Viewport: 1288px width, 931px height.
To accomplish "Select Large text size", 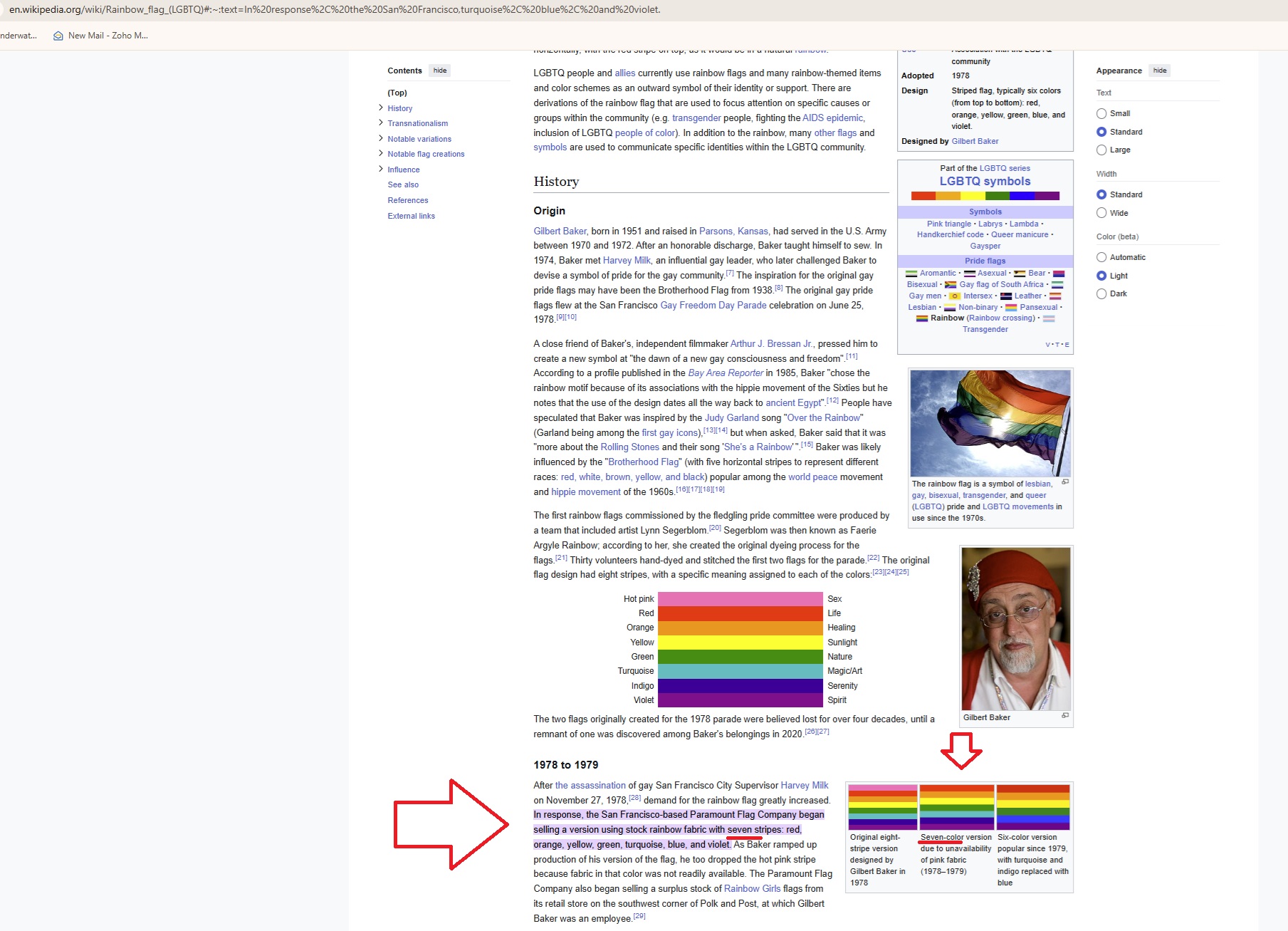I will coord(1101,150).
